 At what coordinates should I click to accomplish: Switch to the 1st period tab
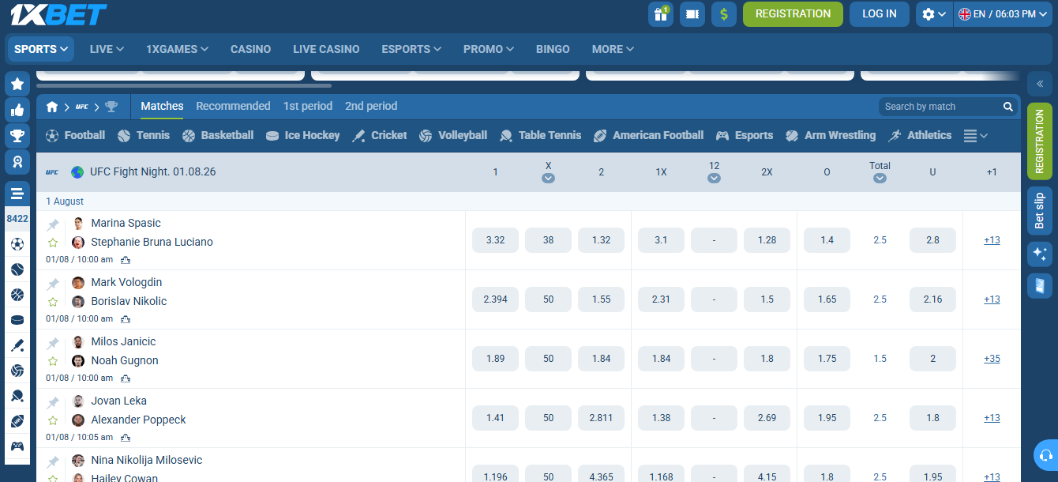point(308,106)
